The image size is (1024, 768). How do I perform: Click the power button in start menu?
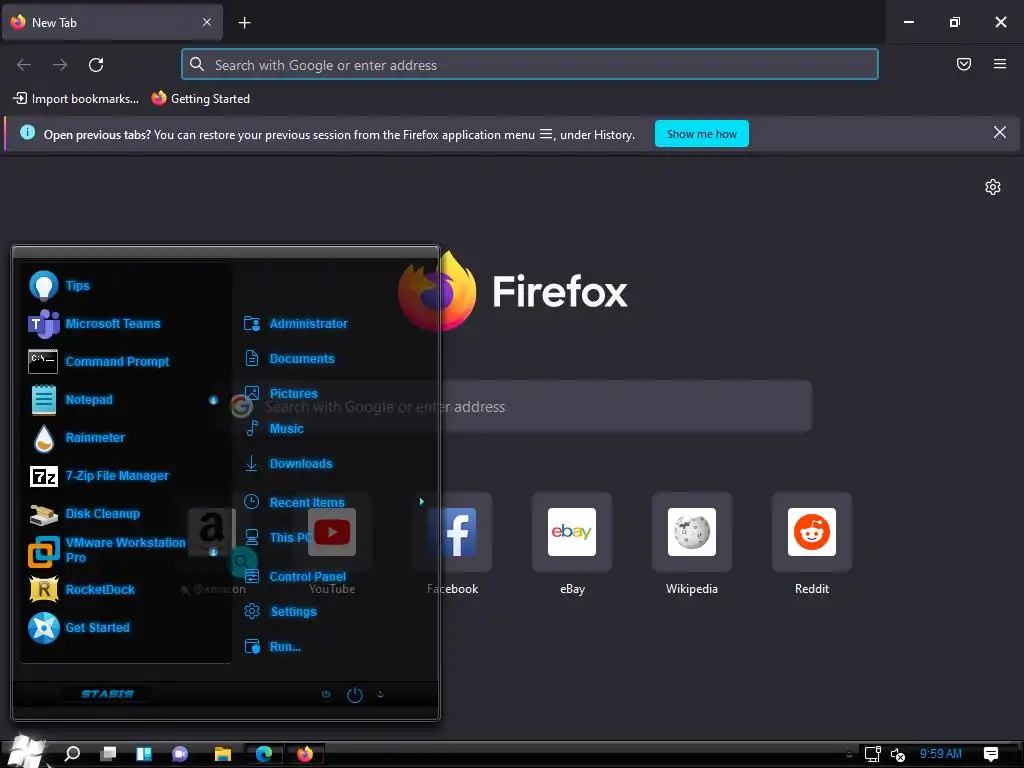[355, 695]
